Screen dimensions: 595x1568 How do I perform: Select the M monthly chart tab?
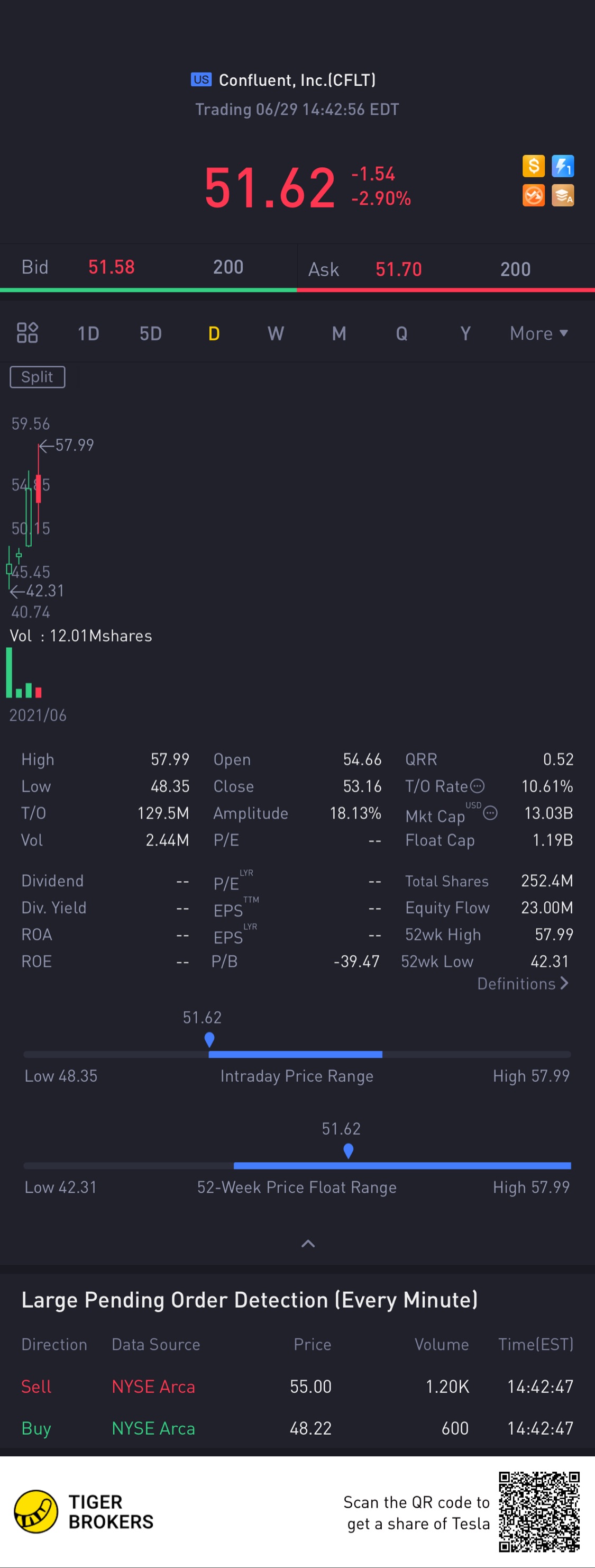click(x=339, y=333)
